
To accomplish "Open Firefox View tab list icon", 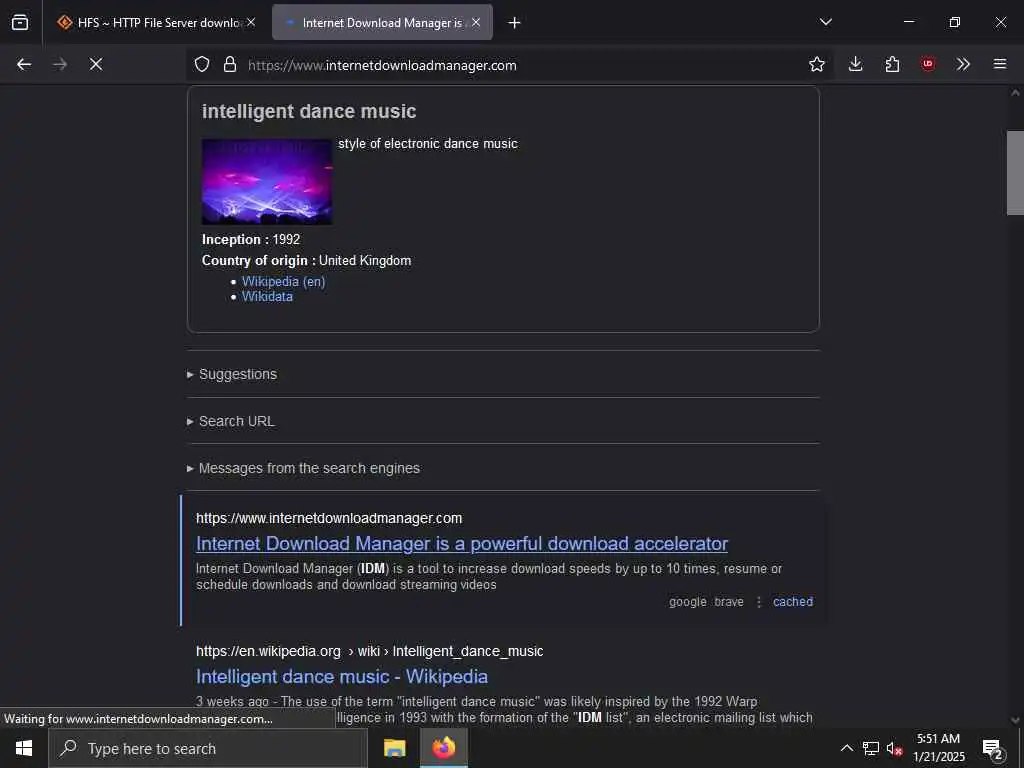I will [x=20, y=23].
